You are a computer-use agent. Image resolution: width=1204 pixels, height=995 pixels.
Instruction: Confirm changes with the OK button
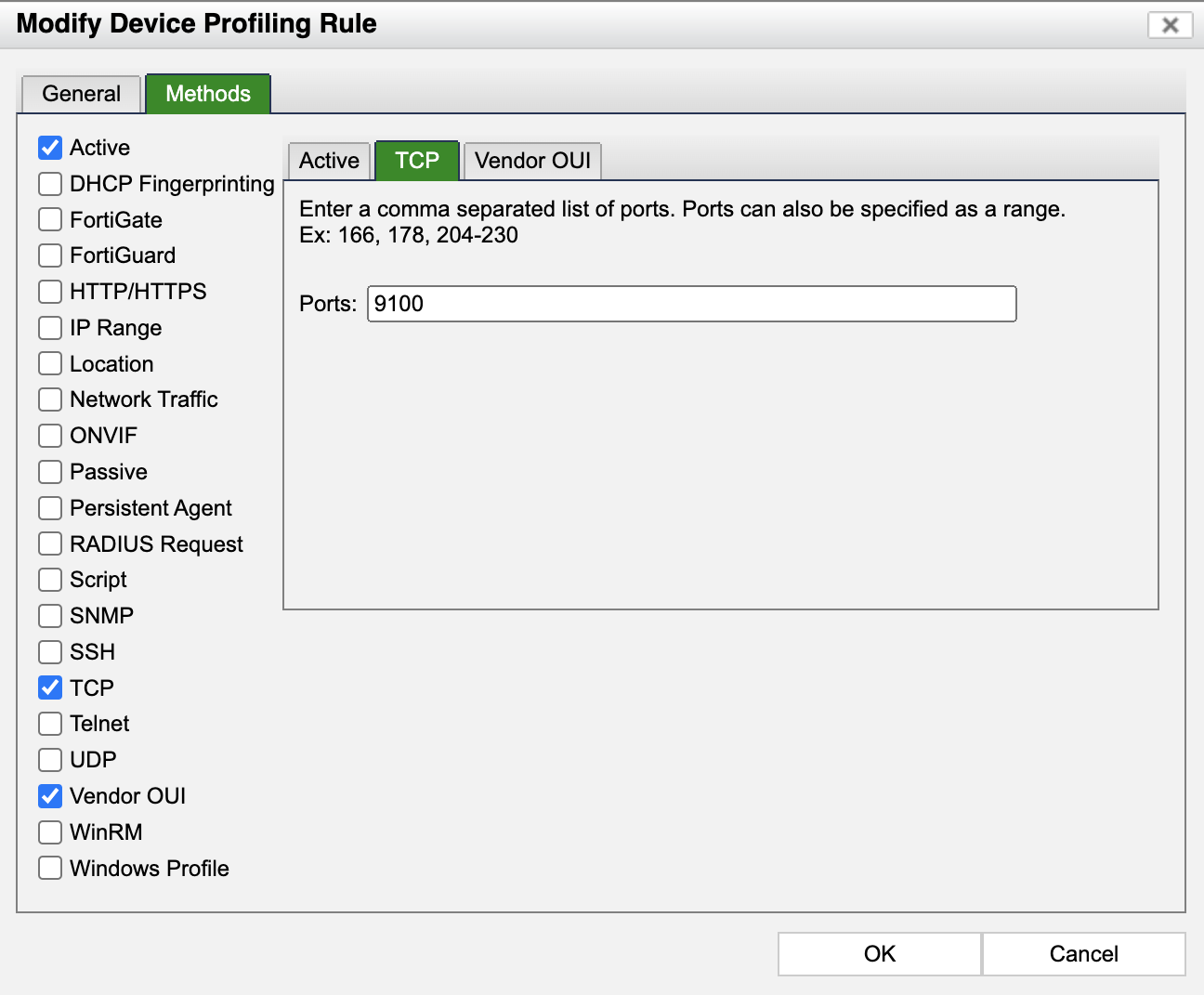pos(879,954)
